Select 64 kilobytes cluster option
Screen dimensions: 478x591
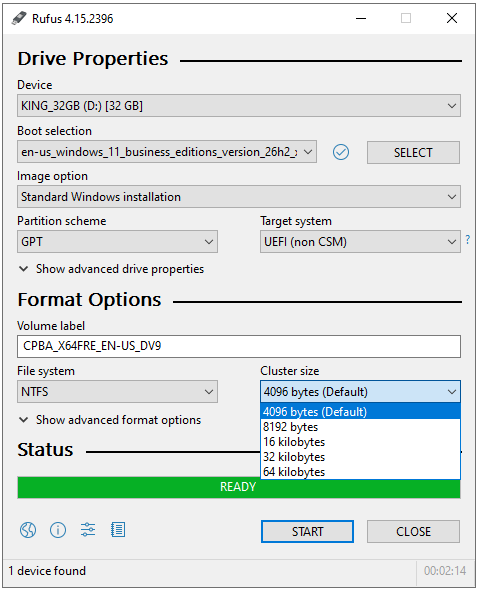360,472
